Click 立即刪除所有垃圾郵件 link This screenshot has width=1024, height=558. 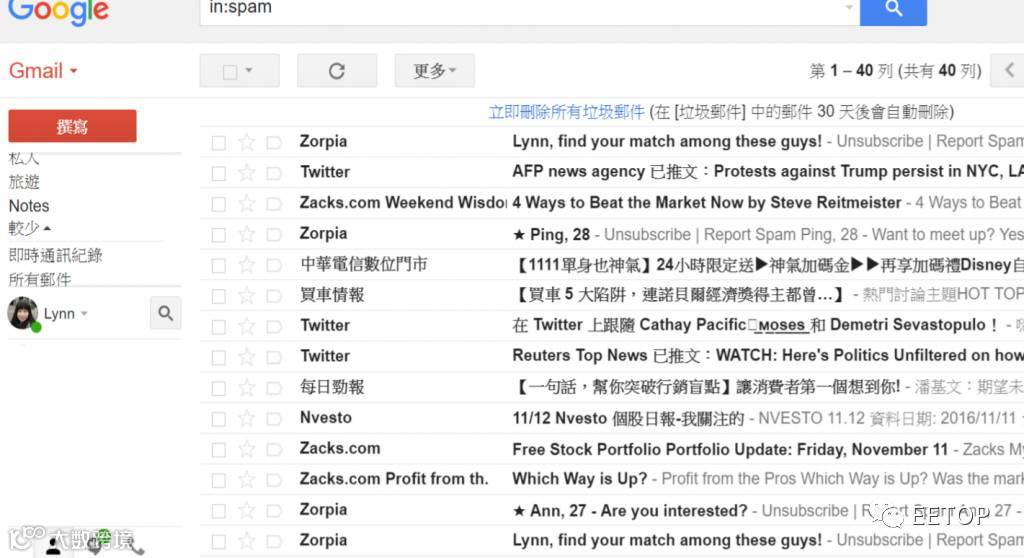[x=566, y=112]
